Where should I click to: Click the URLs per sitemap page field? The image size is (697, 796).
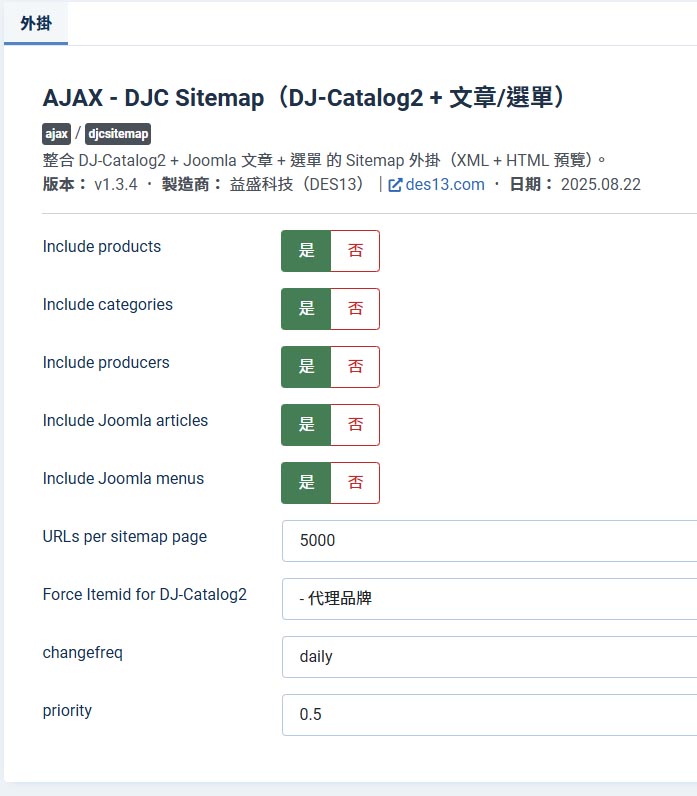[489, 541]
